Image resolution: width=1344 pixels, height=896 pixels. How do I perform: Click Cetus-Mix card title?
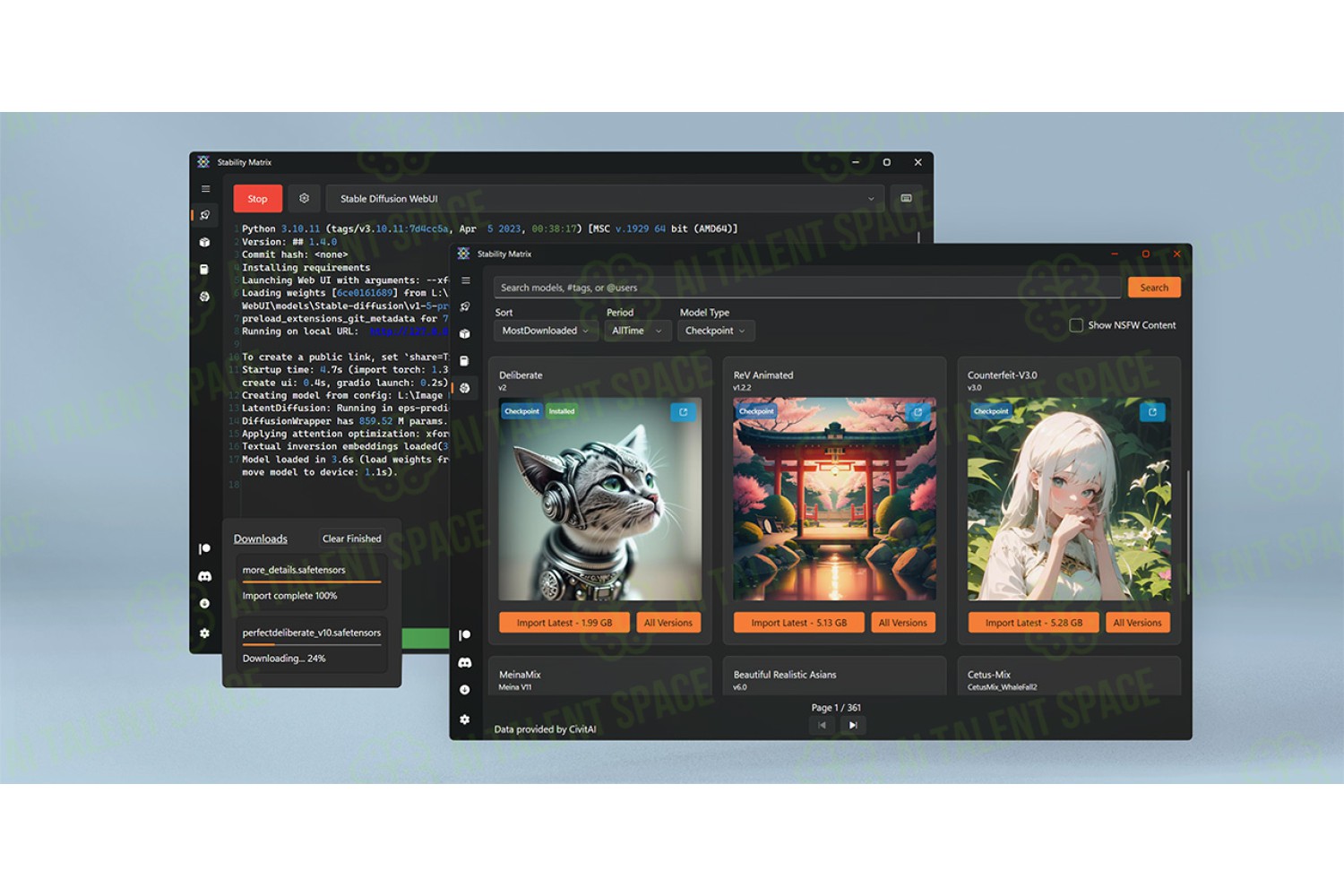989,675
